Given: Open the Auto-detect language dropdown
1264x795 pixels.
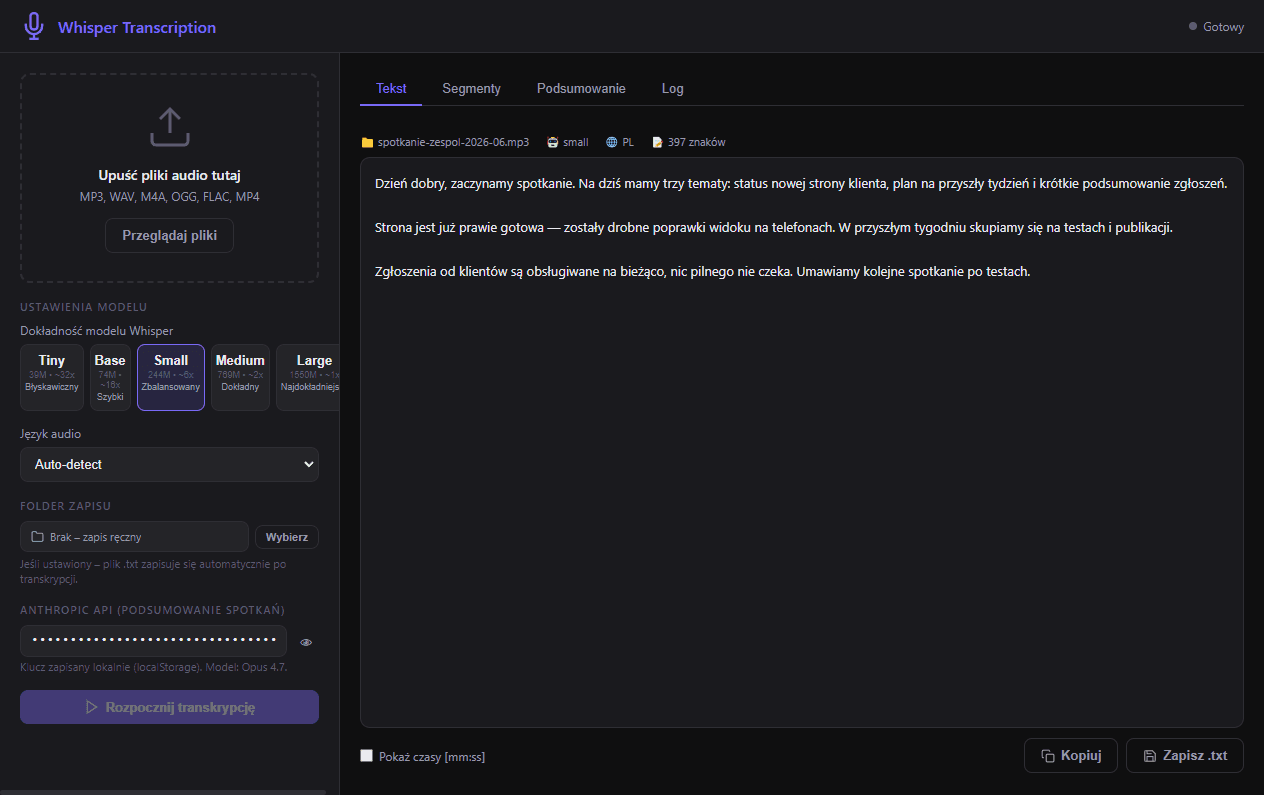Looking at the screenshot, I should coord(169,465).
